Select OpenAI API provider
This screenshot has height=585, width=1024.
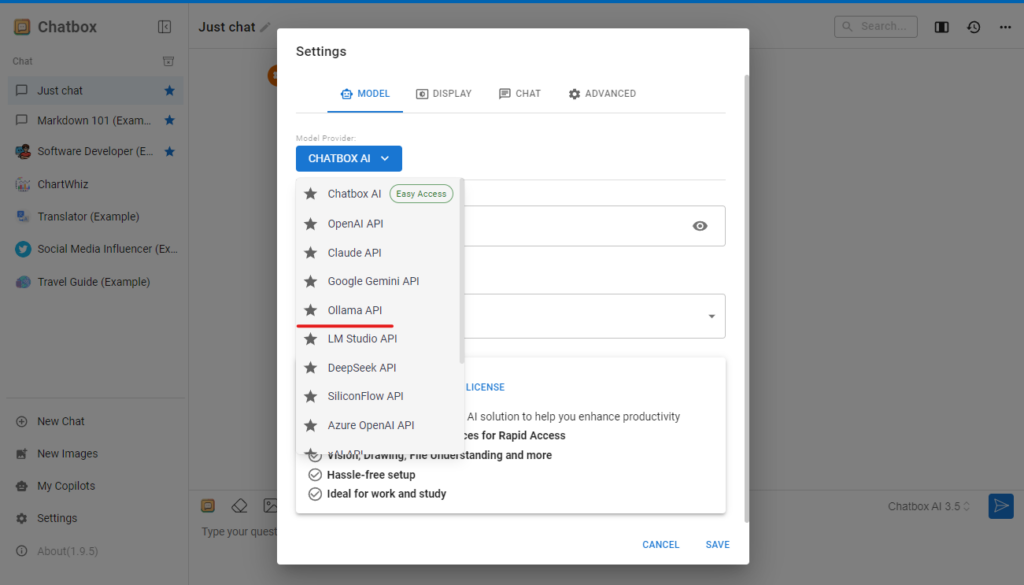click(x=379, y=224)
